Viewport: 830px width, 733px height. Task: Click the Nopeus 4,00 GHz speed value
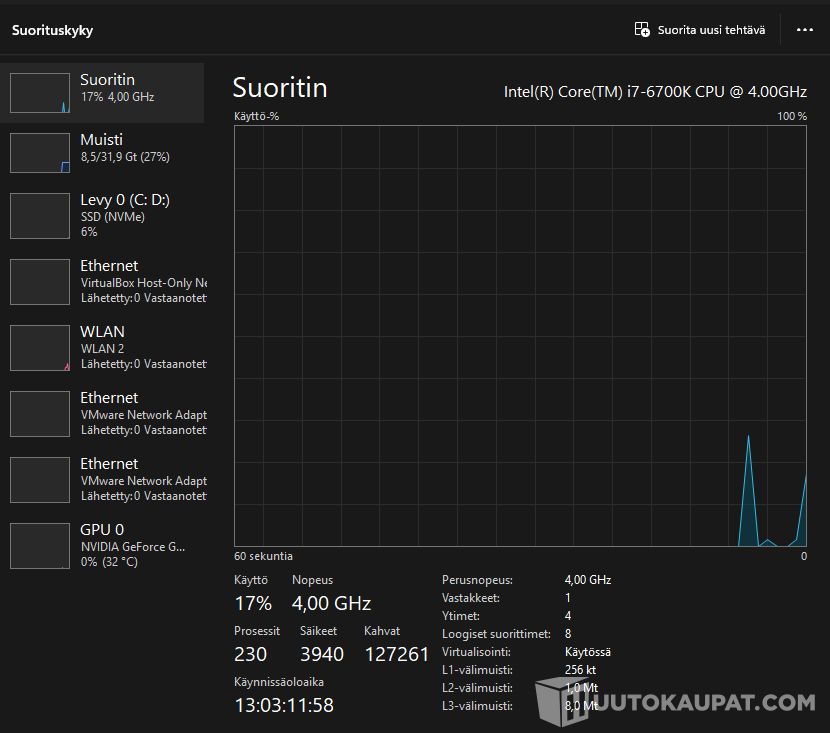click(x=331, y=603)
